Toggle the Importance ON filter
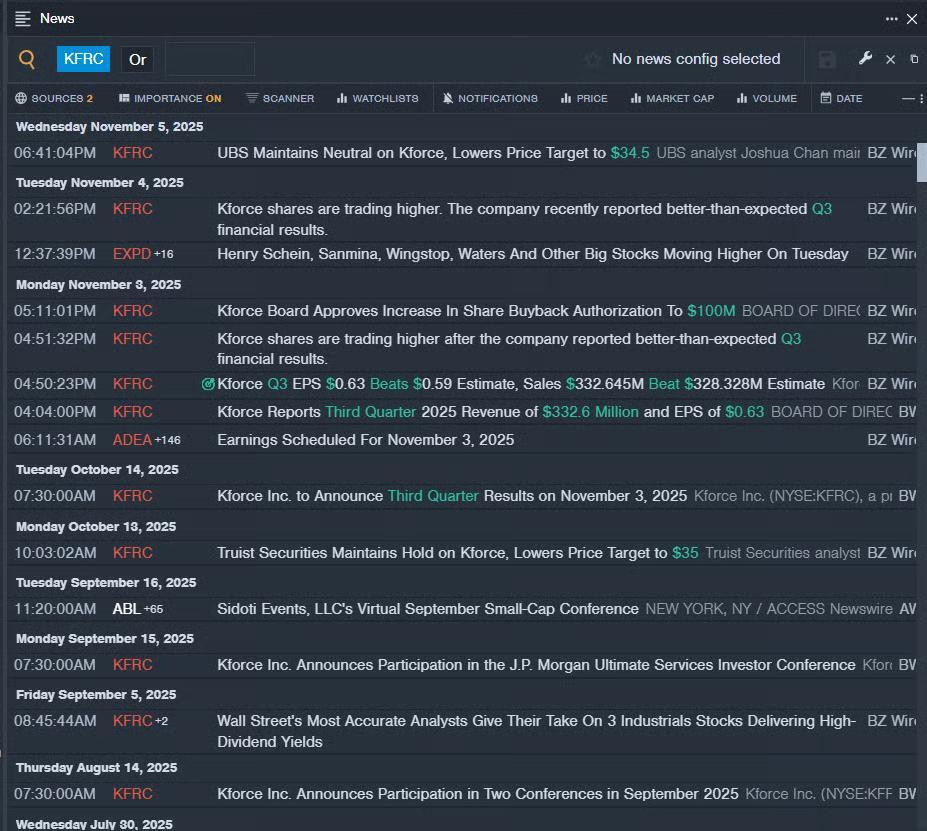 coord(170,98)
